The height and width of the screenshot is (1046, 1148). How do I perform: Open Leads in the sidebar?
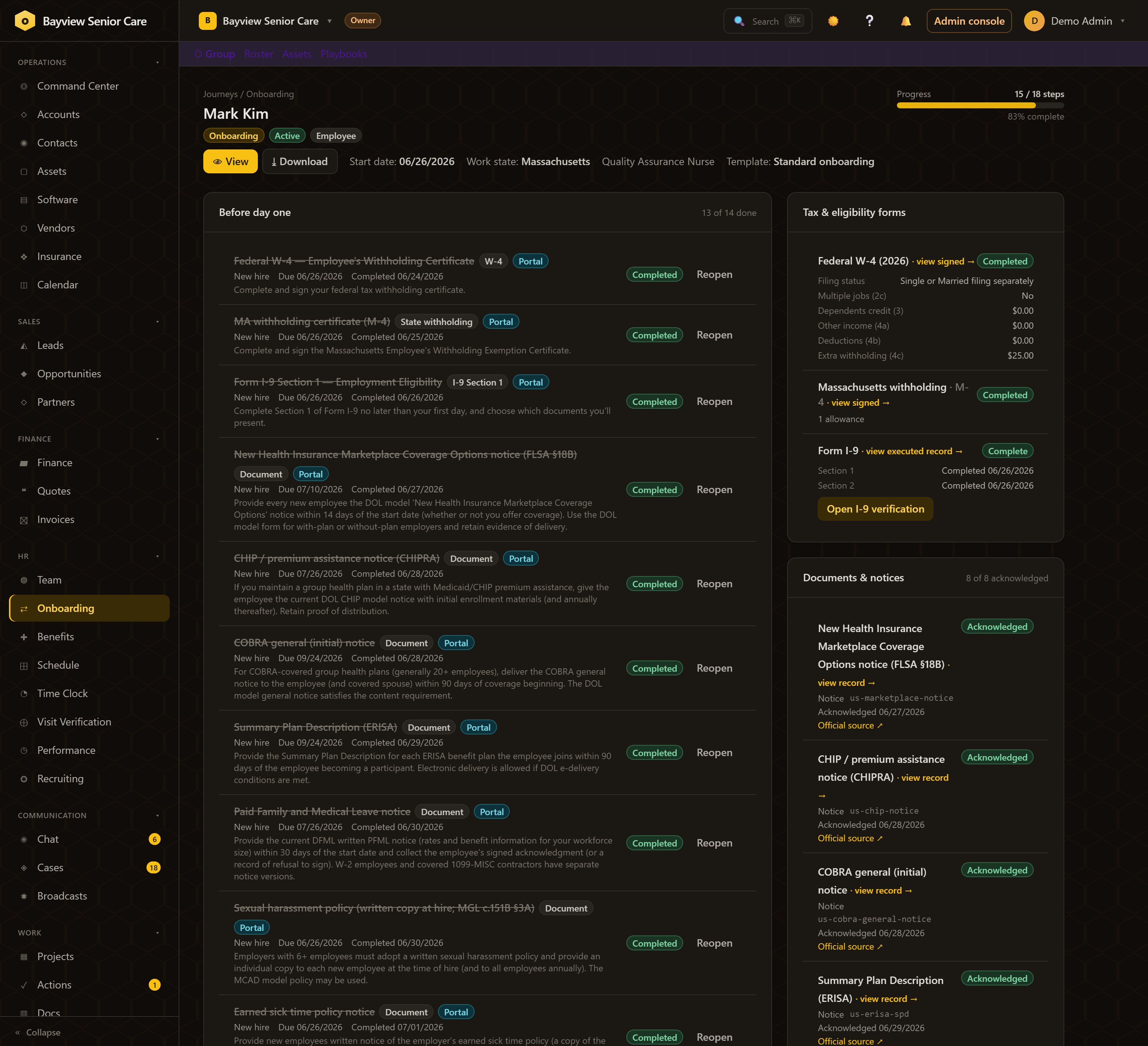coord(89,346)
